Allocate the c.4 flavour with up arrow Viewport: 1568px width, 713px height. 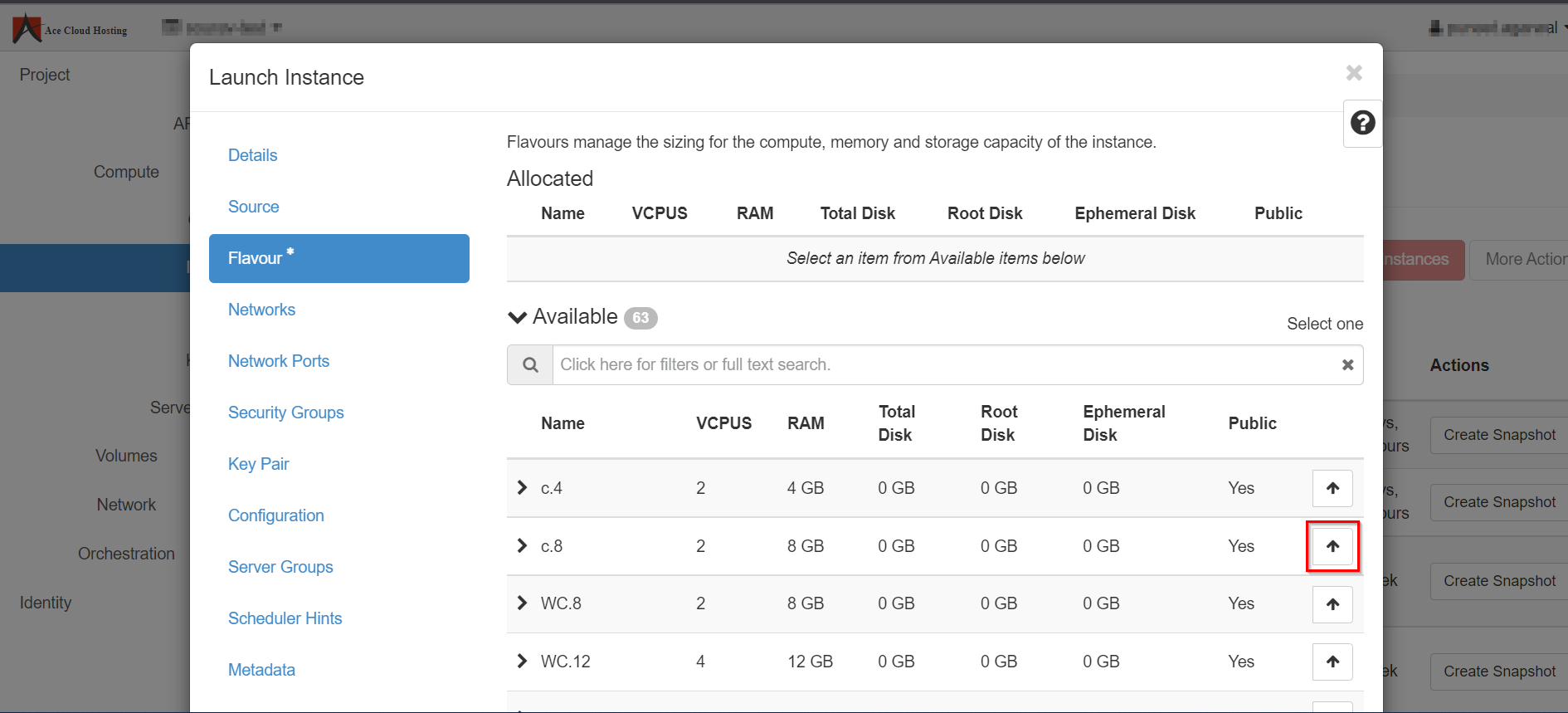point(1332,488)
